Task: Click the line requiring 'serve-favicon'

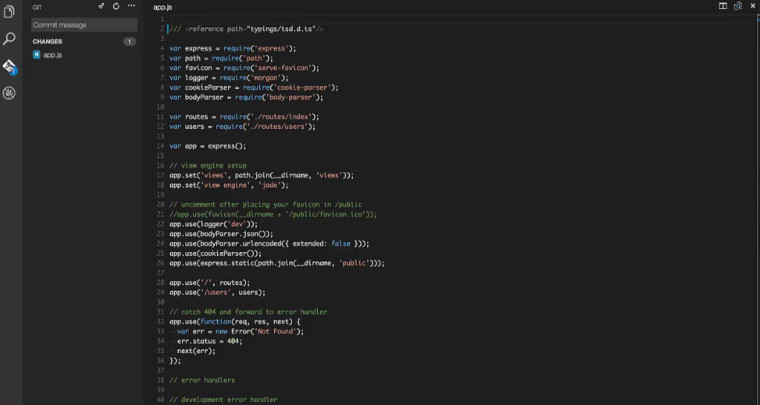Action: 244,68
